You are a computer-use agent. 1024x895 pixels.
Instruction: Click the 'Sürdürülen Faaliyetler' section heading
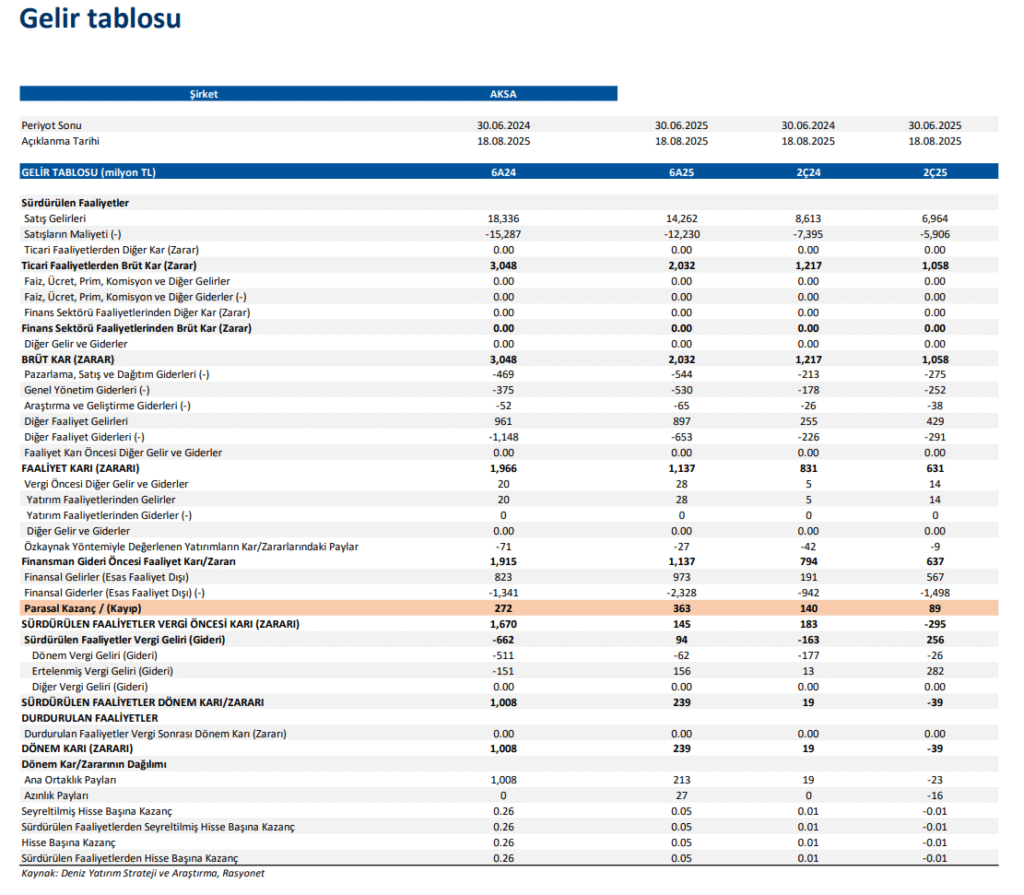point(75,203)
